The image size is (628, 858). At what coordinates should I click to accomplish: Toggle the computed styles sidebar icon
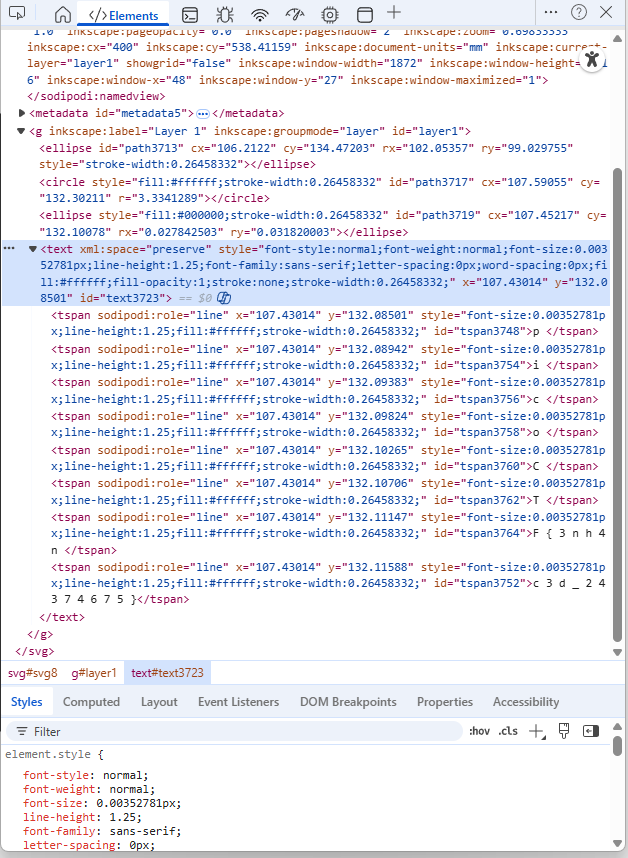pos(591,731)
